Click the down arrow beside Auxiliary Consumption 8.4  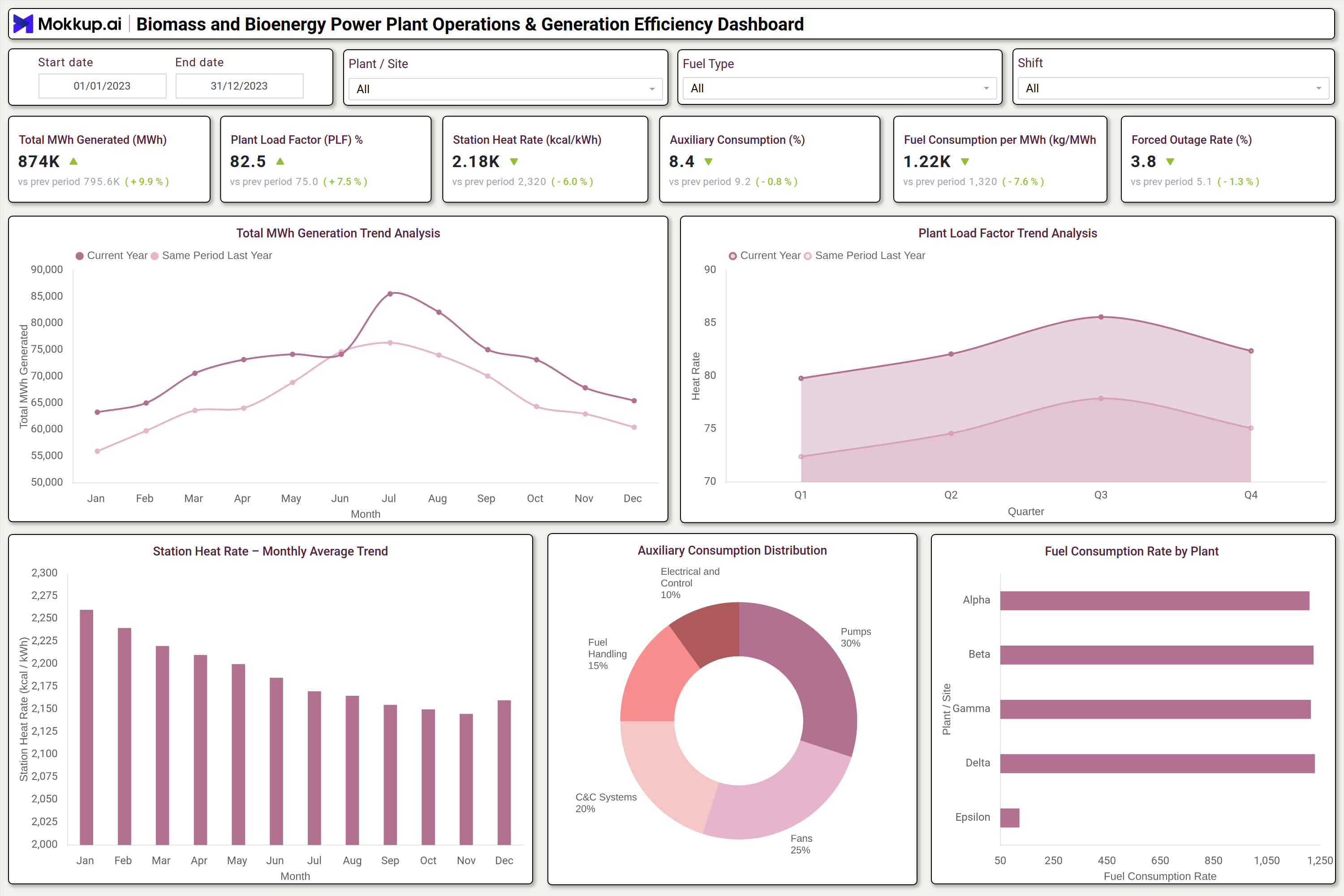point(709,162)
